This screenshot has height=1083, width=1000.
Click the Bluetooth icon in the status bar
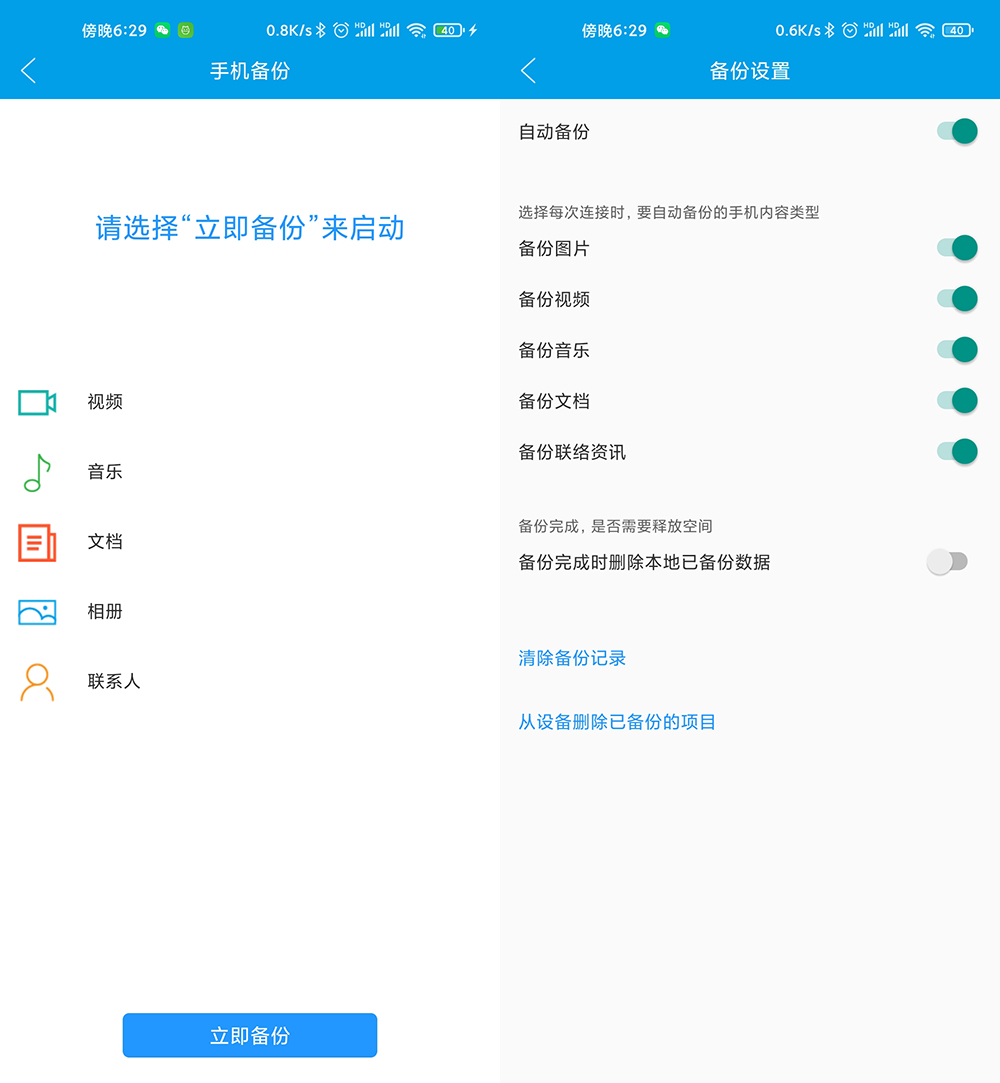pos(320,30)
